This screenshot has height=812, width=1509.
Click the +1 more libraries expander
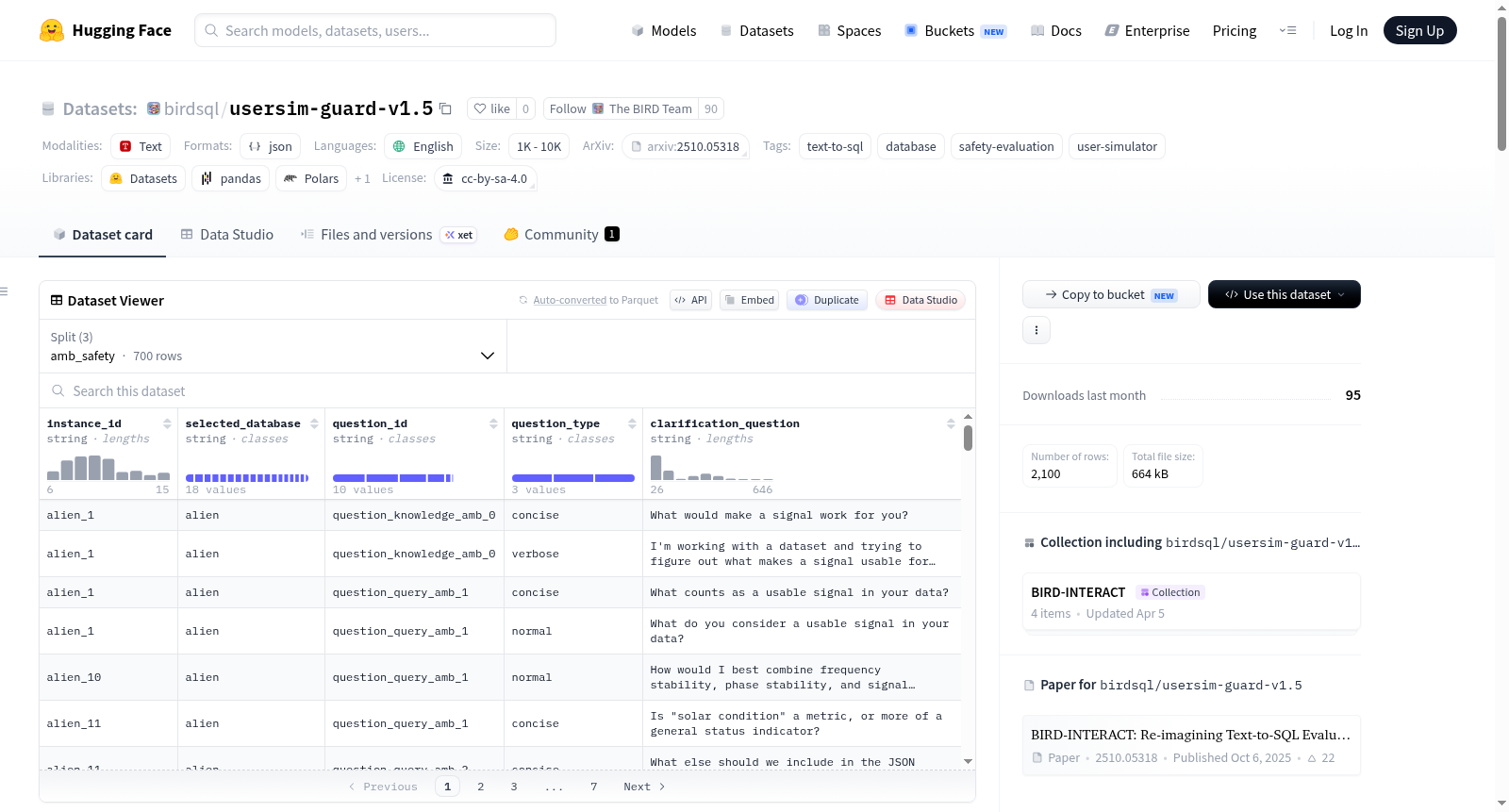pos(362,178)
